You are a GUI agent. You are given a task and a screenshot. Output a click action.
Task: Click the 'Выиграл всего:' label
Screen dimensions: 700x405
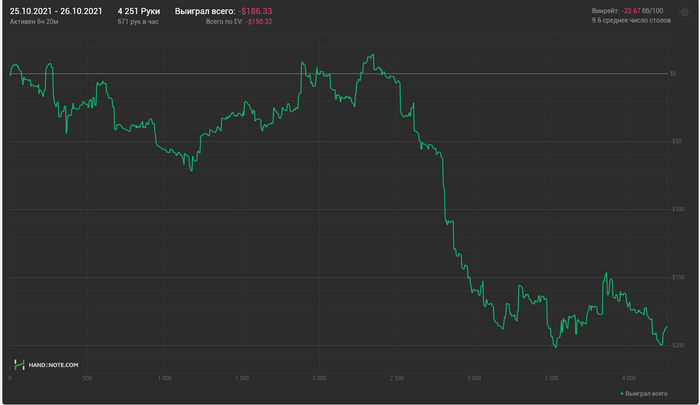tap(205, 11)
